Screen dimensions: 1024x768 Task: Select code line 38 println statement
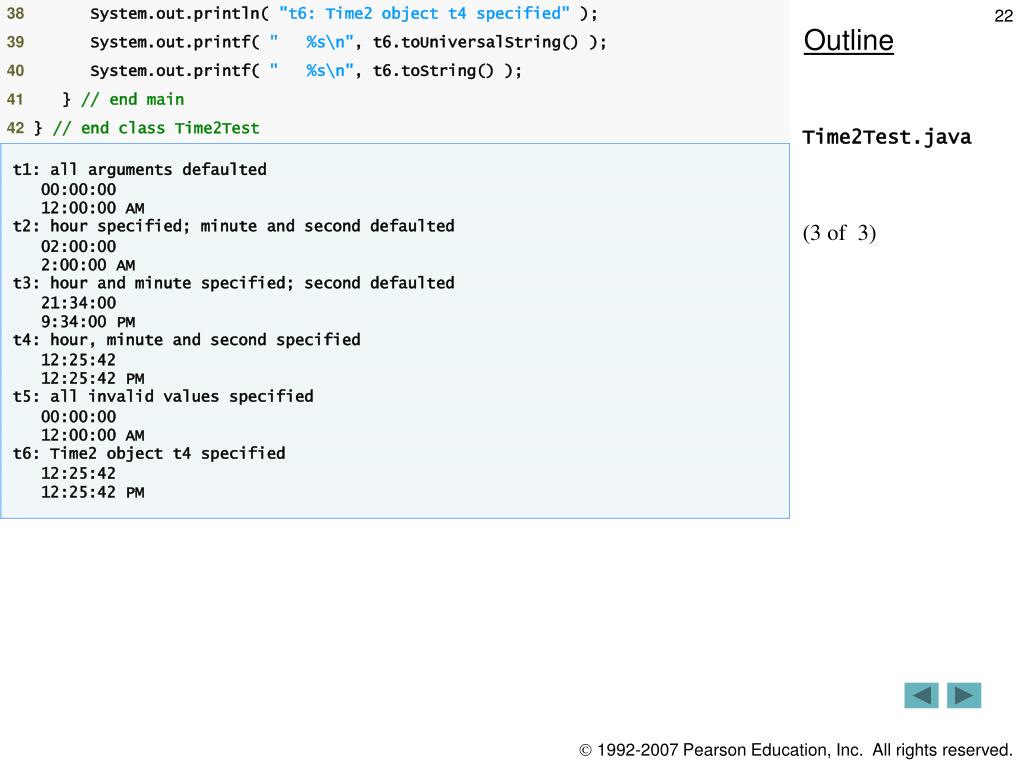[344, 14]
